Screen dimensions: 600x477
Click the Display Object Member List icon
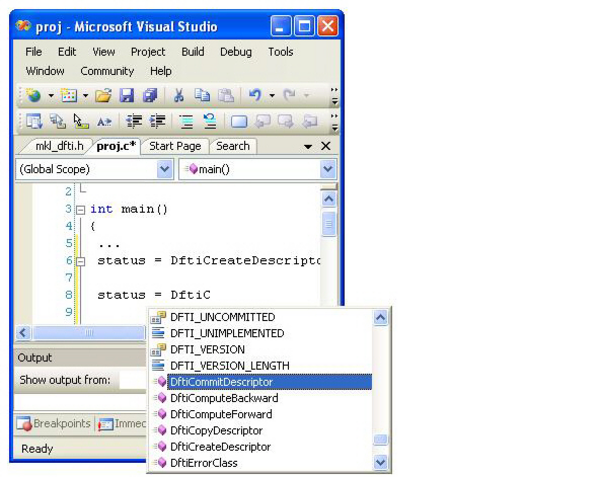pos(34,121)
